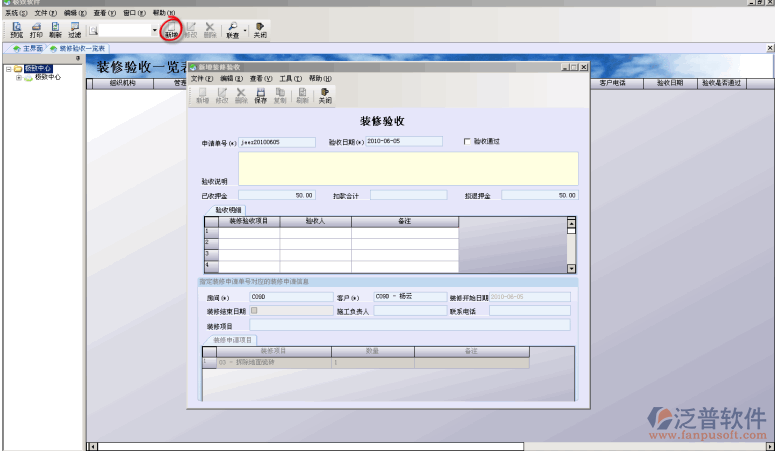
Task: Click the 联查 (Linked query) toolbar icon
Action: click(232, 29)
